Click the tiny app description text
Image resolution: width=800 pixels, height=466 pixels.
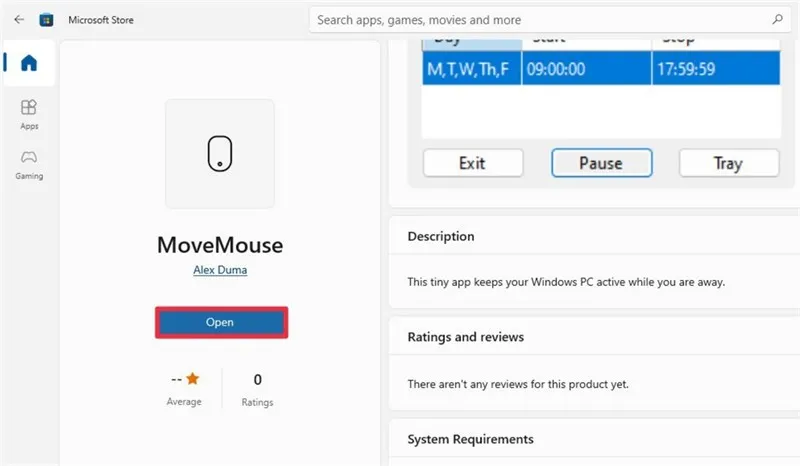(x=566, y=282)
